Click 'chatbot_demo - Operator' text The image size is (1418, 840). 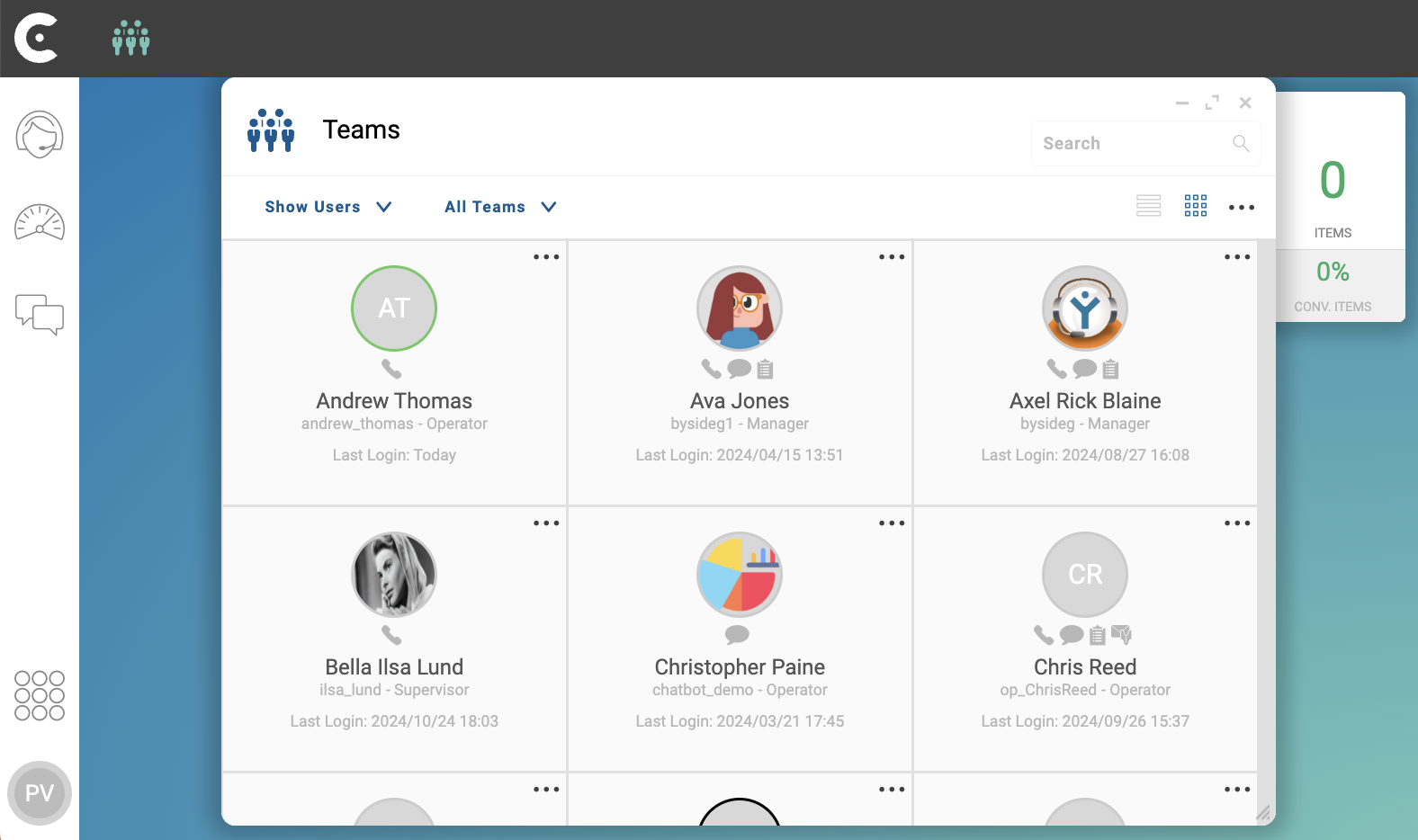coord(740,690)
